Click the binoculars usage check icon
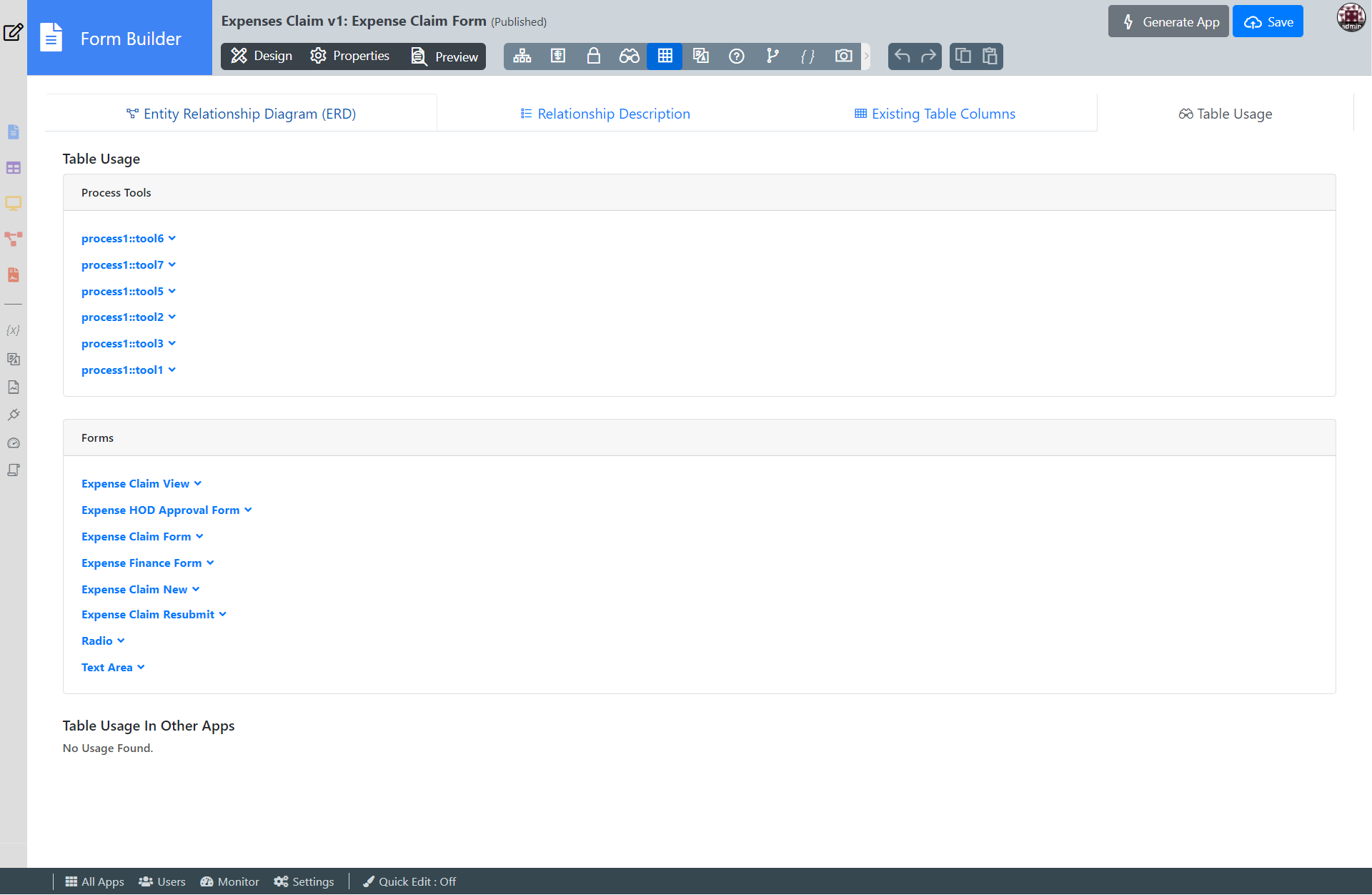This screenshot has height=895, width=1372. click(x=629, y=56)
